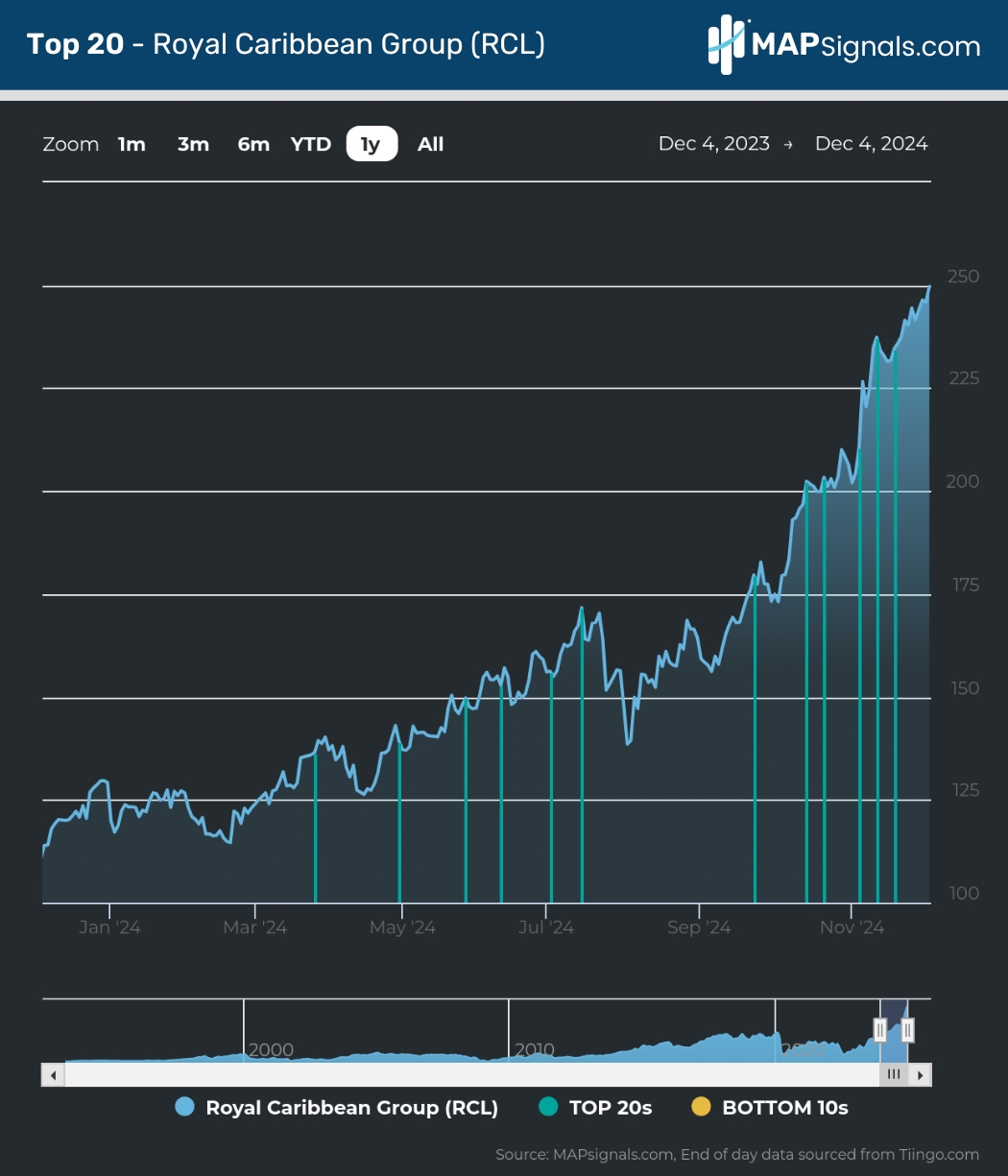1008x1176 pixels.
Task: Click the Nov '24 axis label
Action: pyautogui.click(x=852, y=927)
